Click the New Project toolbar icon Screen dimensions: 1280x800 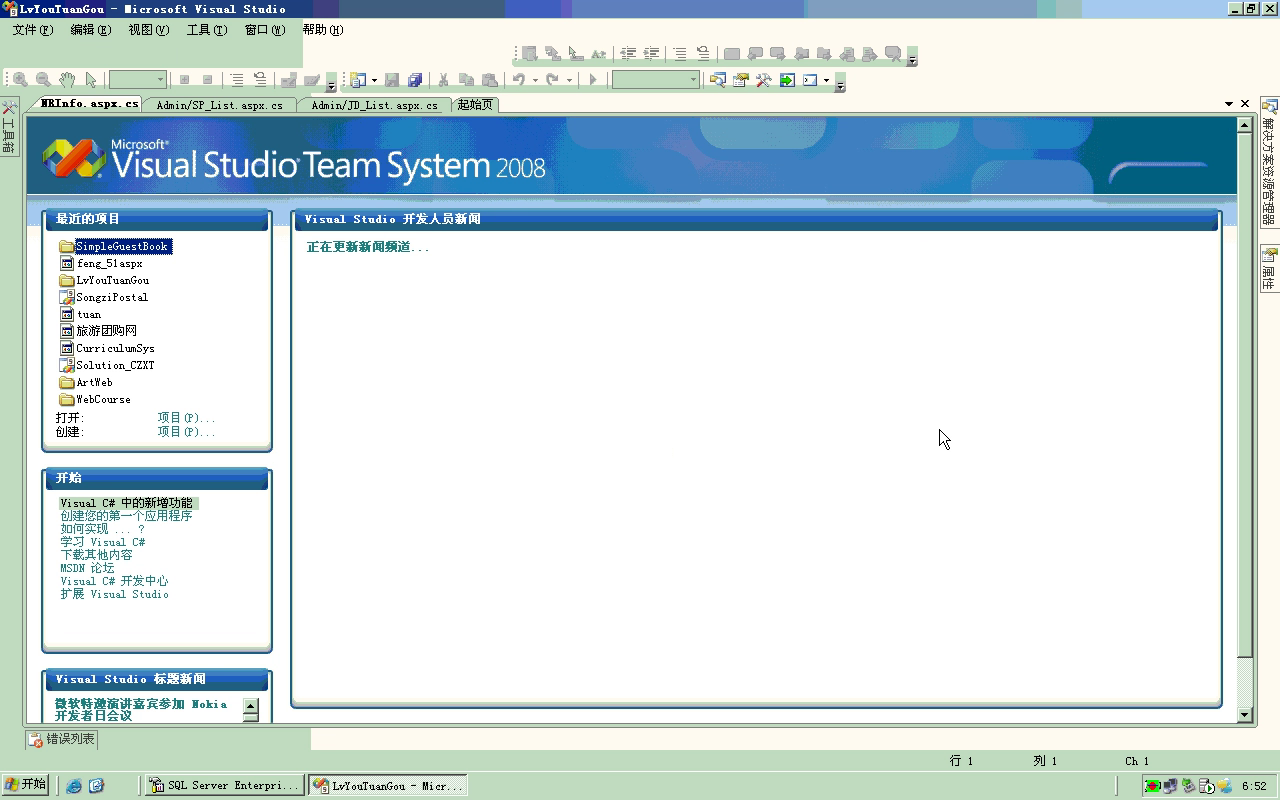pos(358,80)
